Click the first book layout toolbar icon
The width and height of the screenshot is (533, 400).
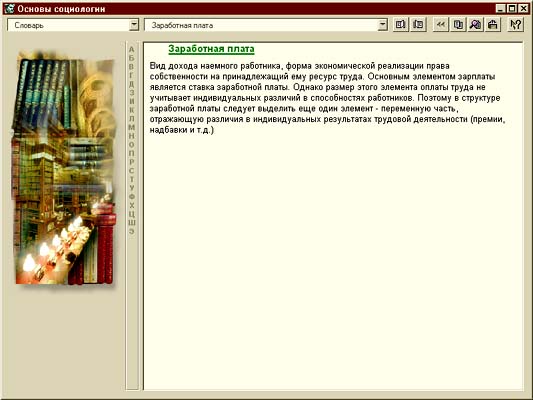(400, 24)
